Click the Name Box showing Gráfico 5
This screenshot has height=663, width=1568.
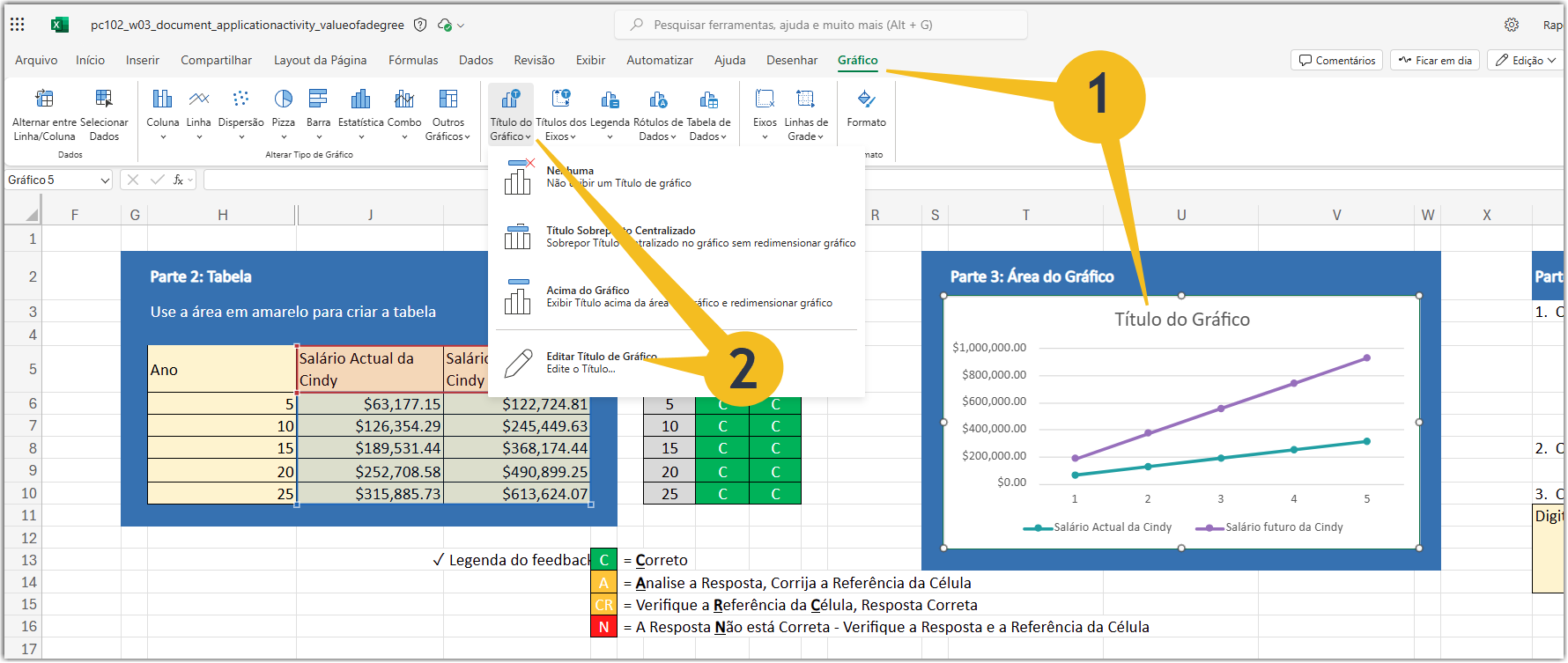tap(59, 180)
